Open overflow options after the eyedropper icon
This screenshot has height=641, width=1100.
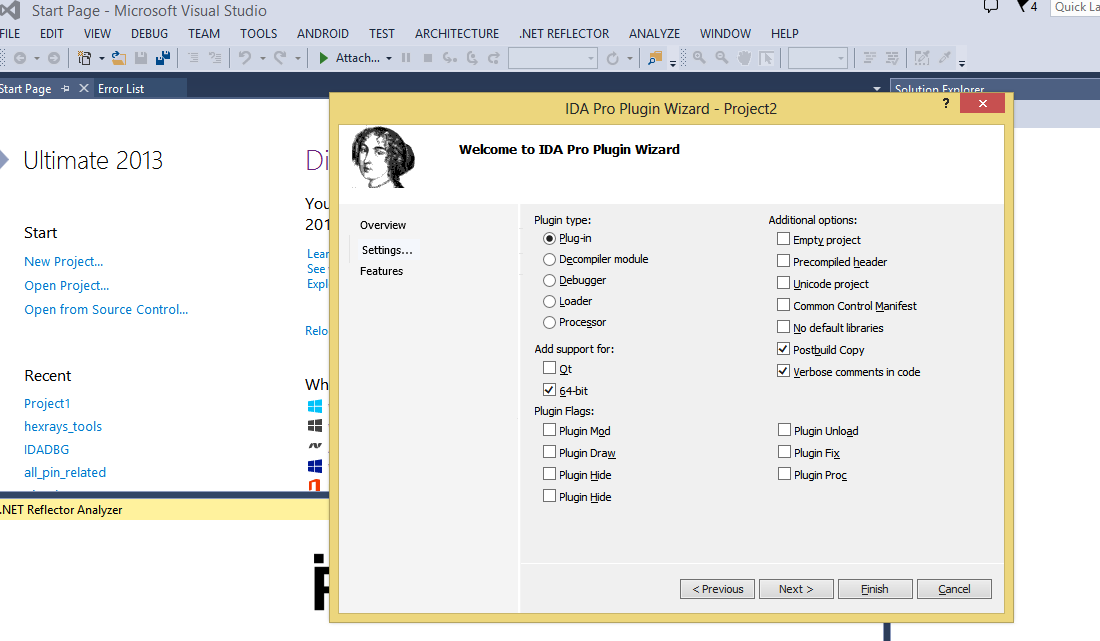tap(962, 62)
